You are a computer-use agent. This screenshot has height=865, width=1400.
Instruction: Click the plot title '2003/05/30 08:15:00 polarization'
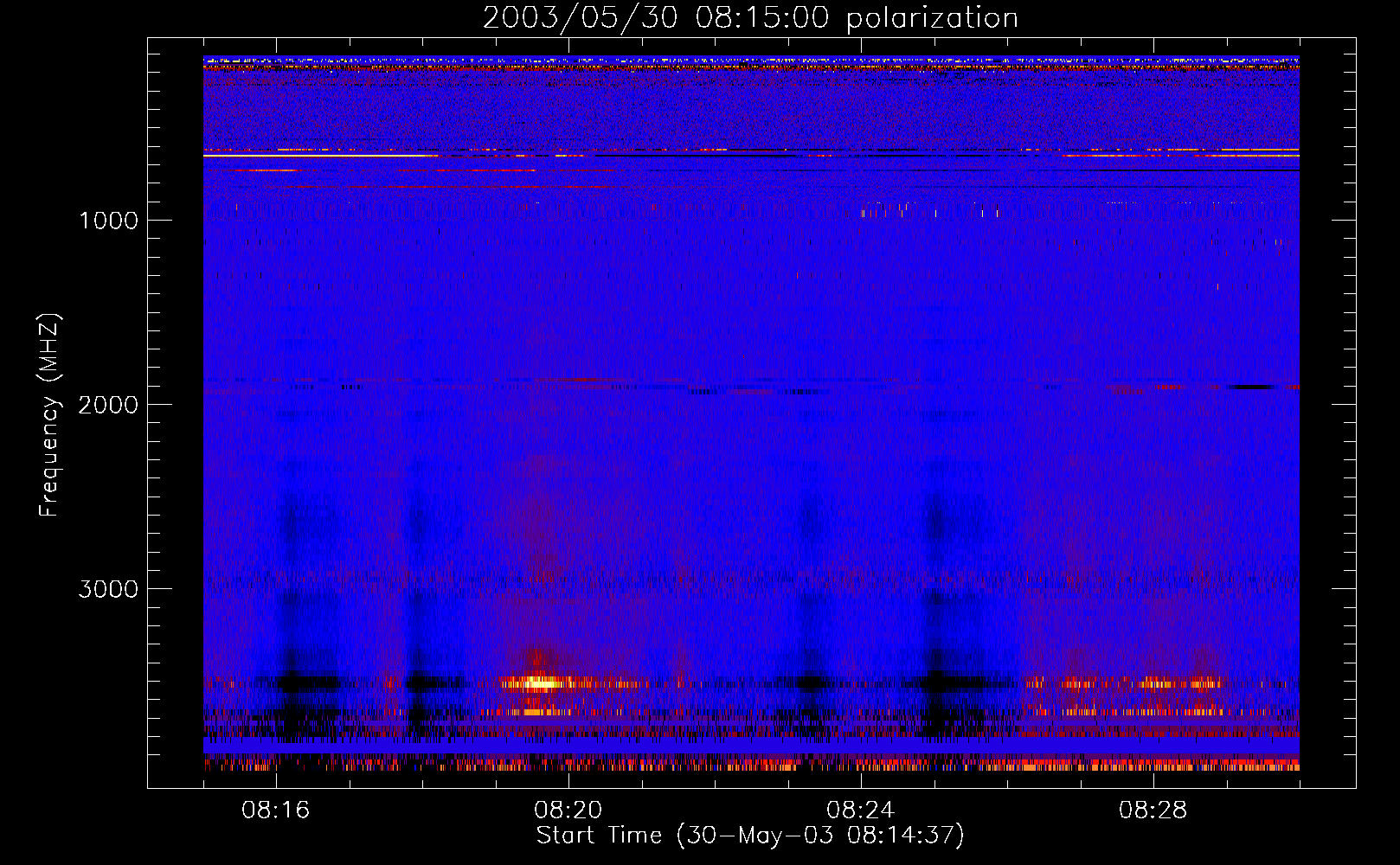(750, 18)
